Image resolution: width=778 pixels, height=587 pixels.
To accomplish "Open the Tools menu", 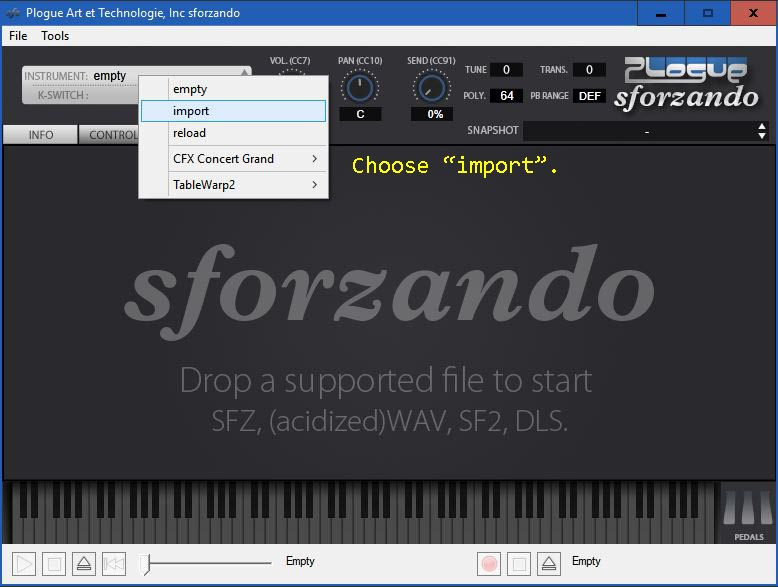I will point(55,36).
